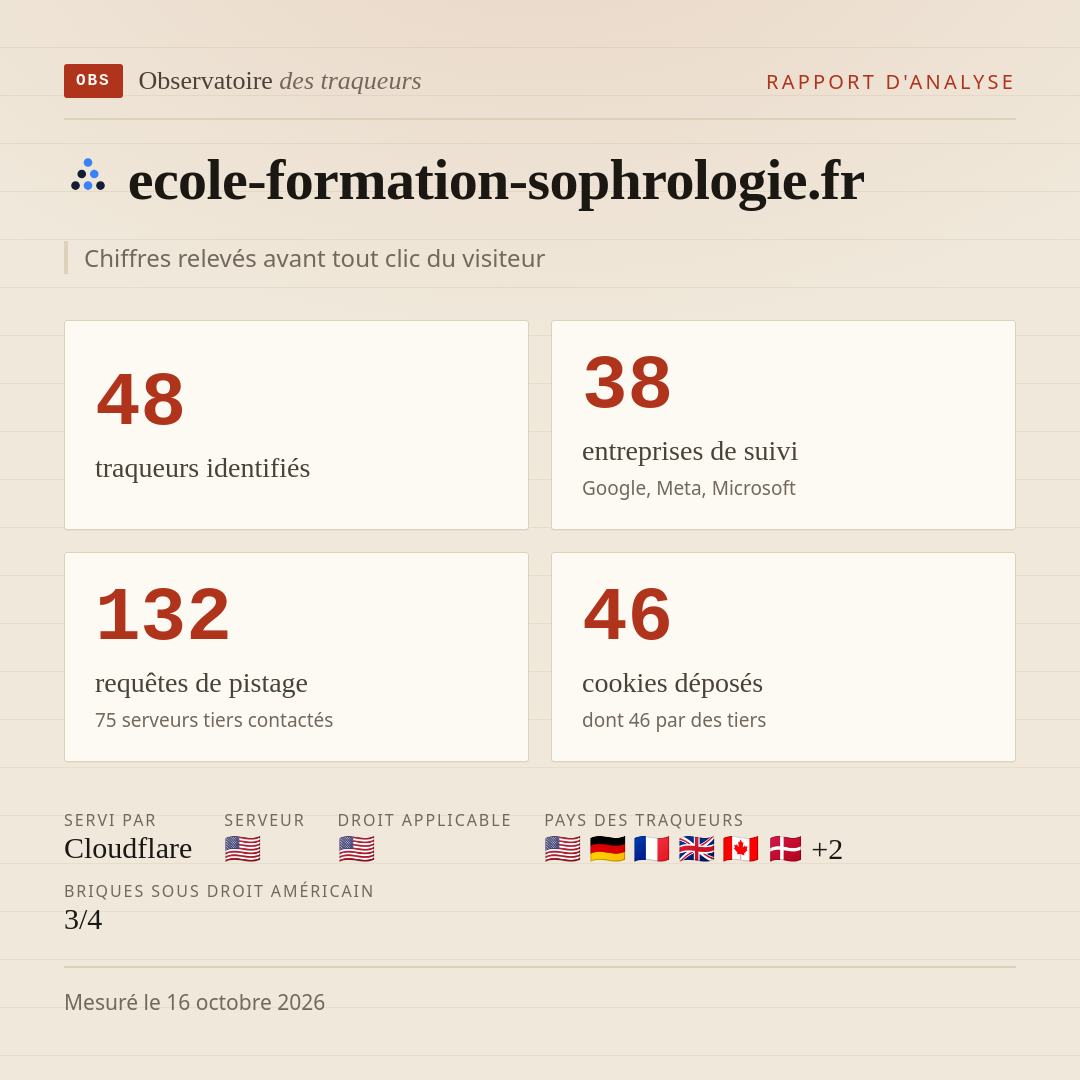The height and width of the screenshot is (1080, 1080).
Task: Click the red OBS logo badge
Action: [94, 81]
